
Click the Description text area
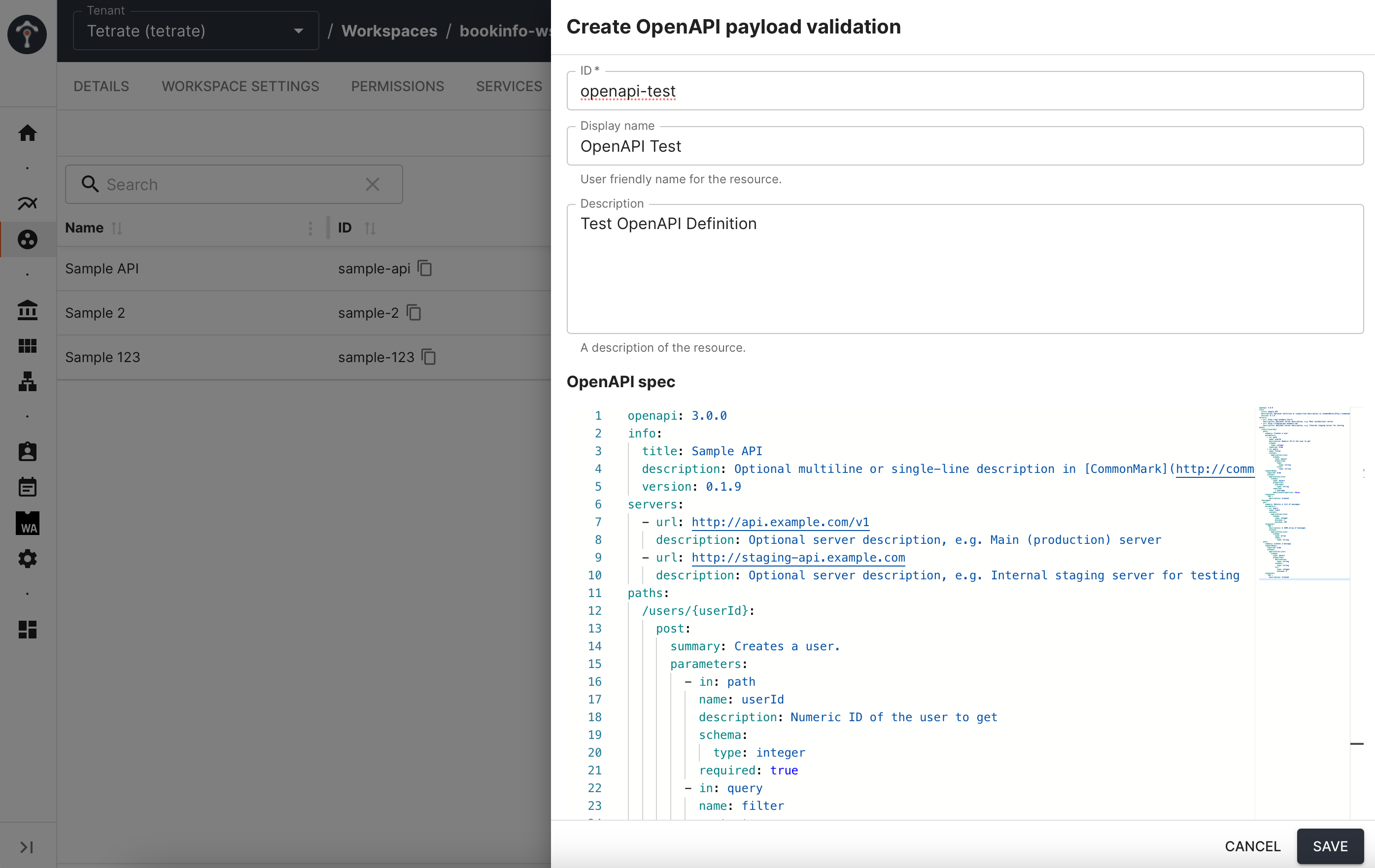tap(964, 269)
